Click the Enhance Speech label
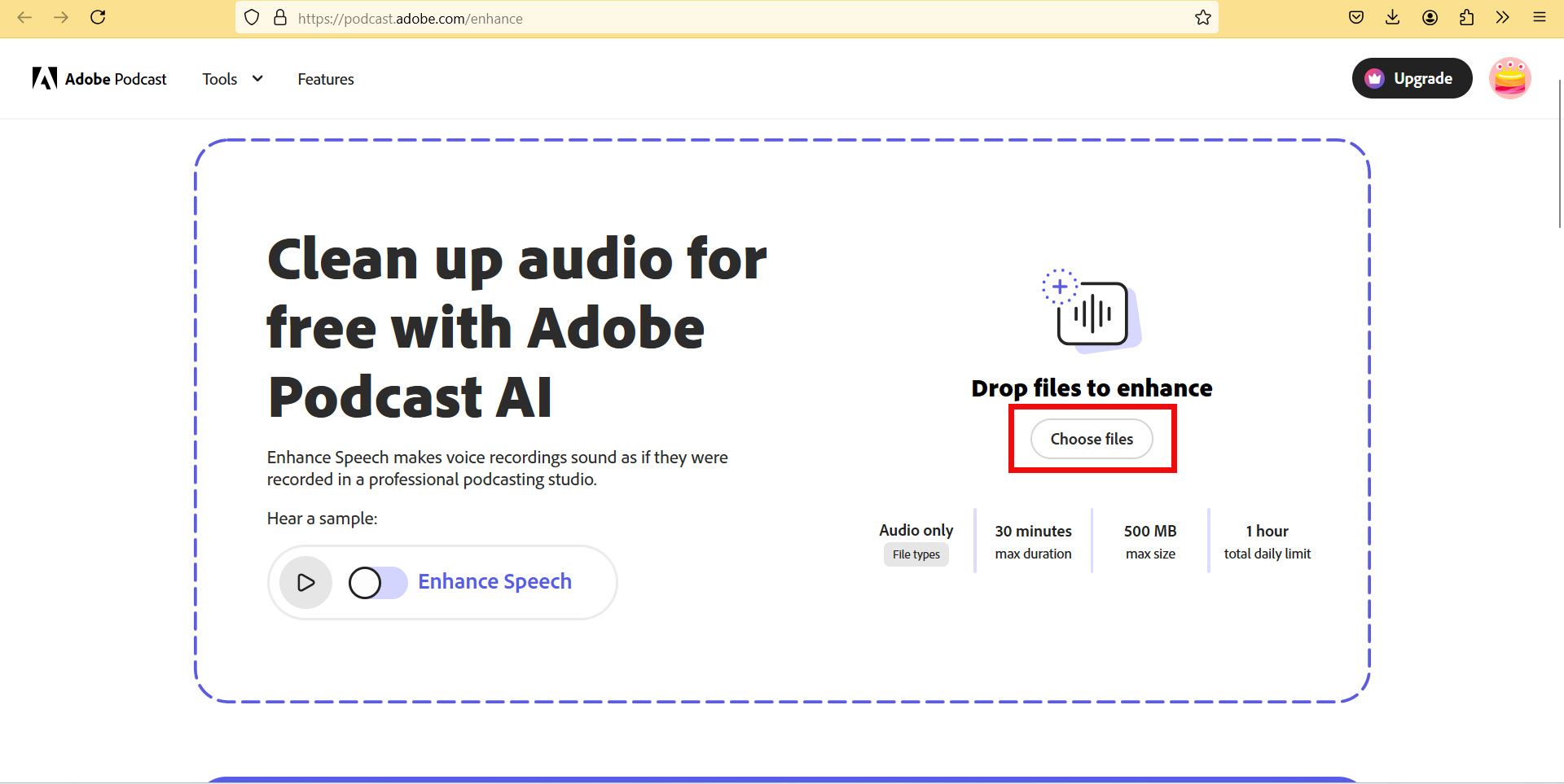1564x784 pixels. [494, 581]
